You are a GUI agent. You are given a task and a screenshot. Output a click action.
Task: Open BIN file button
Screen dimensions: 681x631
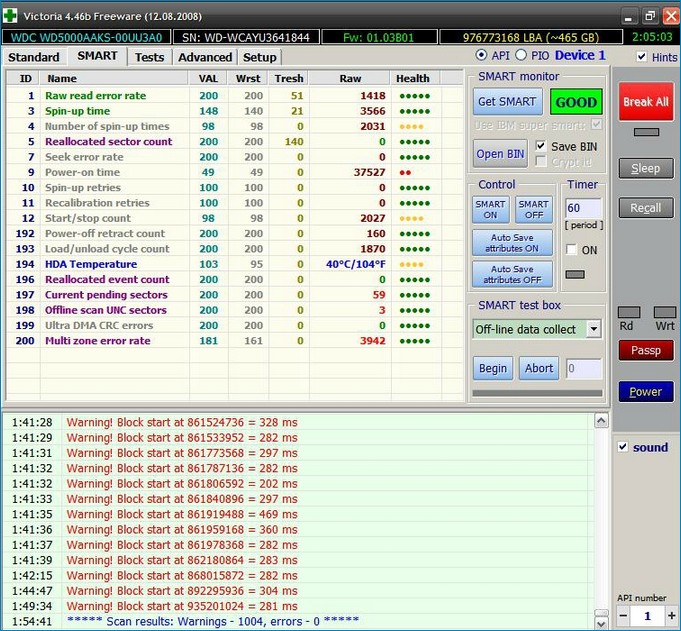click(x=500, y=153)
